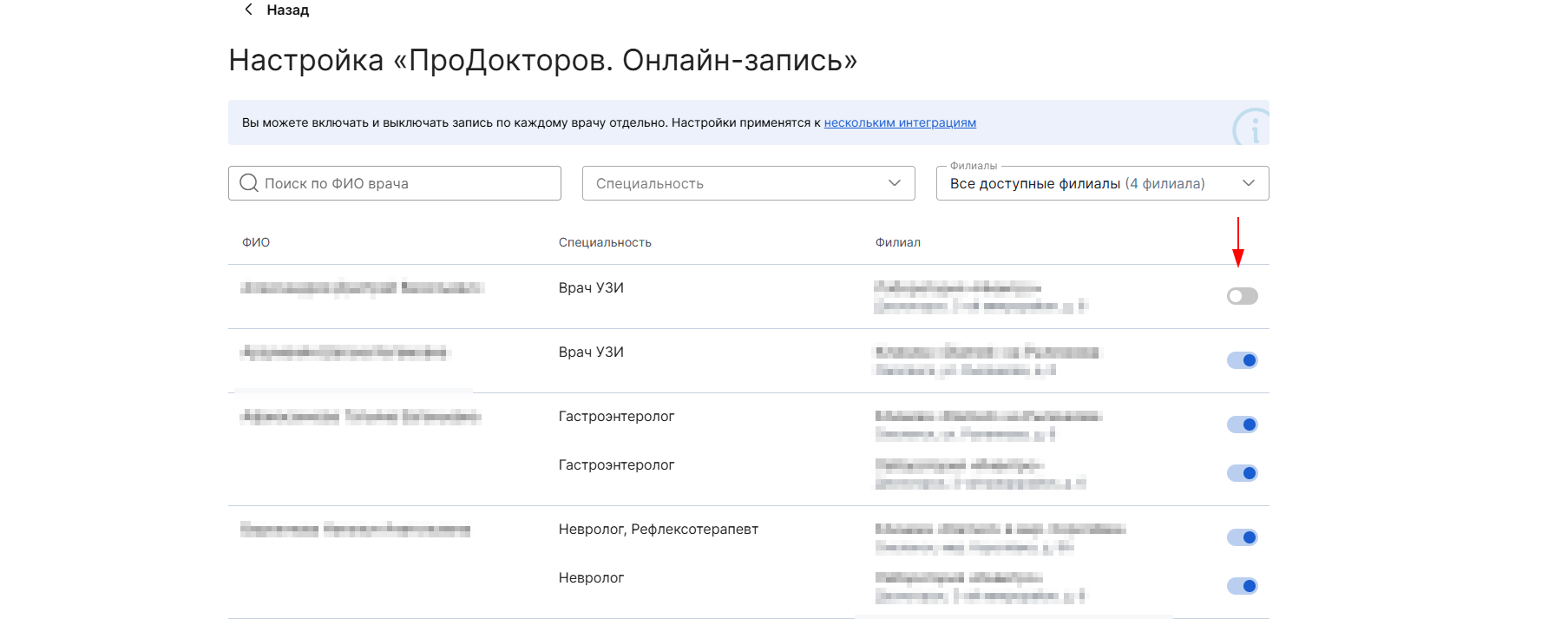Click the banner text starting Вы можете включать
The height and width of the screenshot is (619, 1568).
531,122
